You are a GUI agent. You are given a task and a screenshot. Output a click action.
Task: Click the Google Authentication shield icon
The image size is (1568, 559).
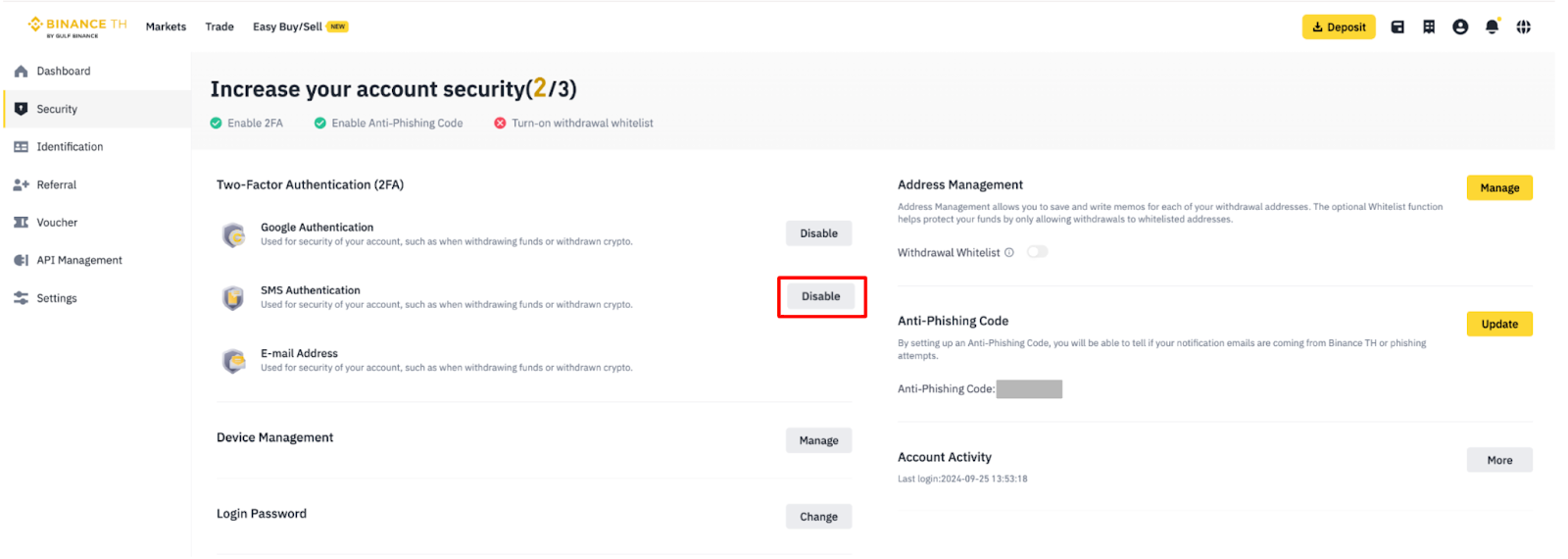(x=233, y=235)
